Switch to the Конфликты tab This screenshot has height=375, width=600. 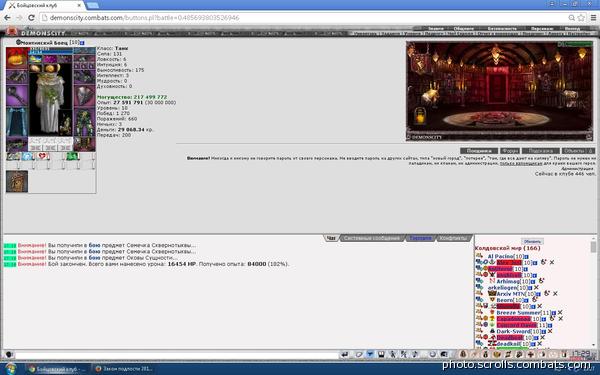point(453,238)
